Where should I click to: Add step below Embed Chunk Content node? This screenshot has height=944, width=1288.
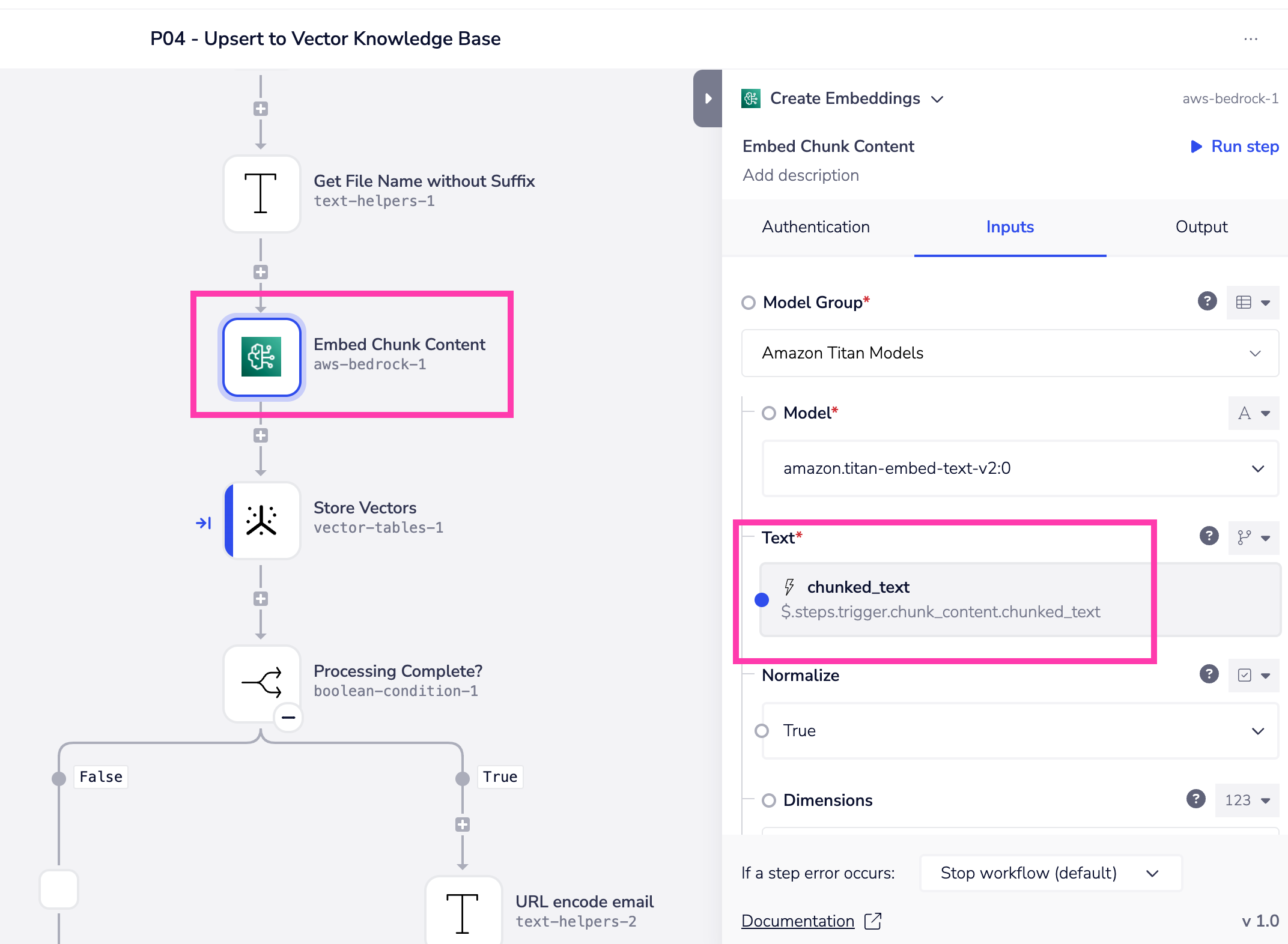pyautogui.click(x=260, y=435)
